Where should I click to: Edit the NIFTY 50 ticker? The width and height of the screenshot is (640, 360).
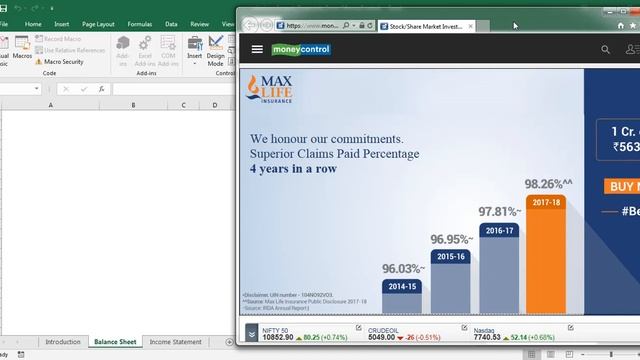click(x=358, y=328)
